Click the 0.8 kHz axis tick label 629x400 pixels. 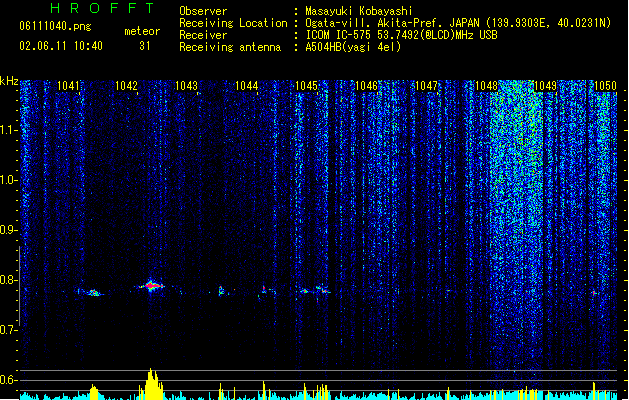[x=8, y=280]
